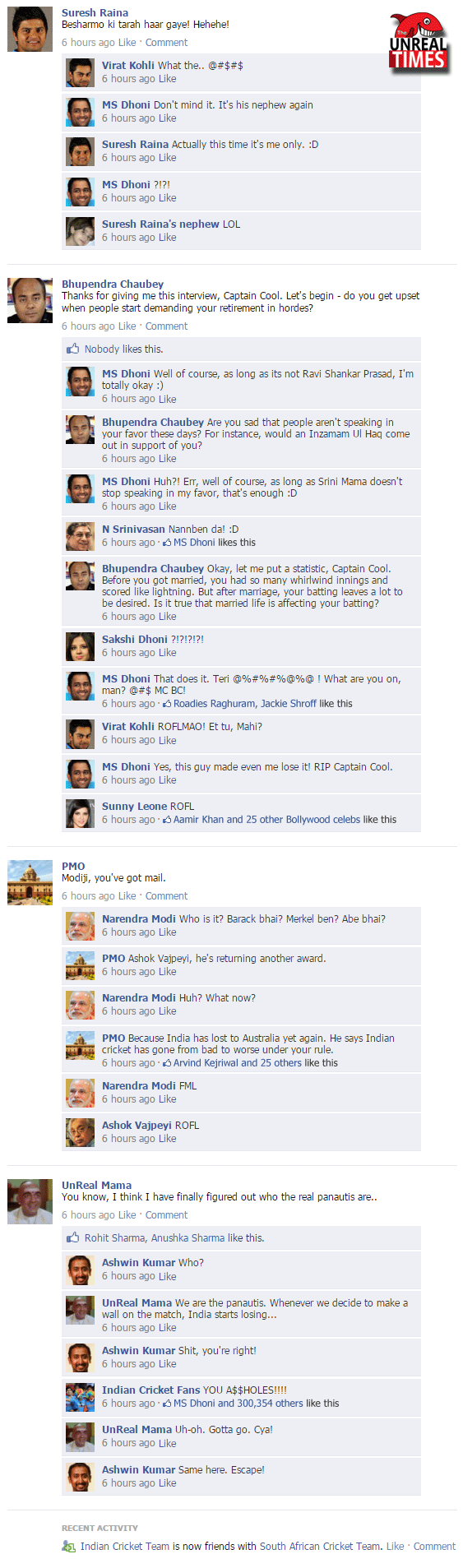Open UnReal Mama's post profile picture

click(x=30, y=1201)
